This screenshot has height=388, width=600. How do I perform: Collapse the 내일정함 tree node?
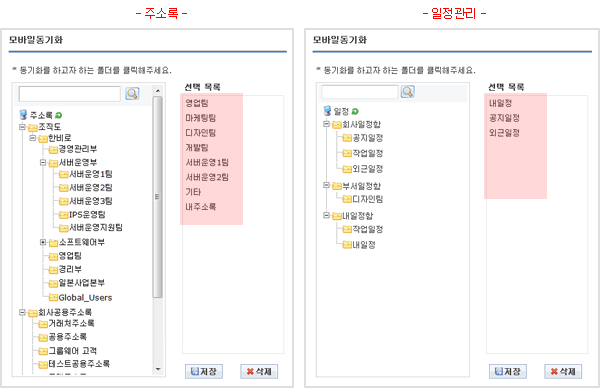tap(326, 215)
